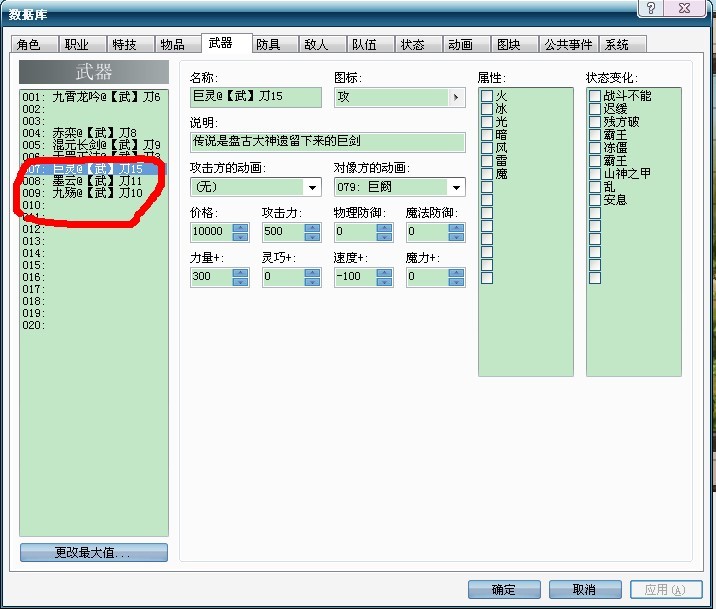The image size is (716, 609).
Task: Expand the 对像方的动画 dropdown showing 079: 巨阙
Action: (456, 188)
